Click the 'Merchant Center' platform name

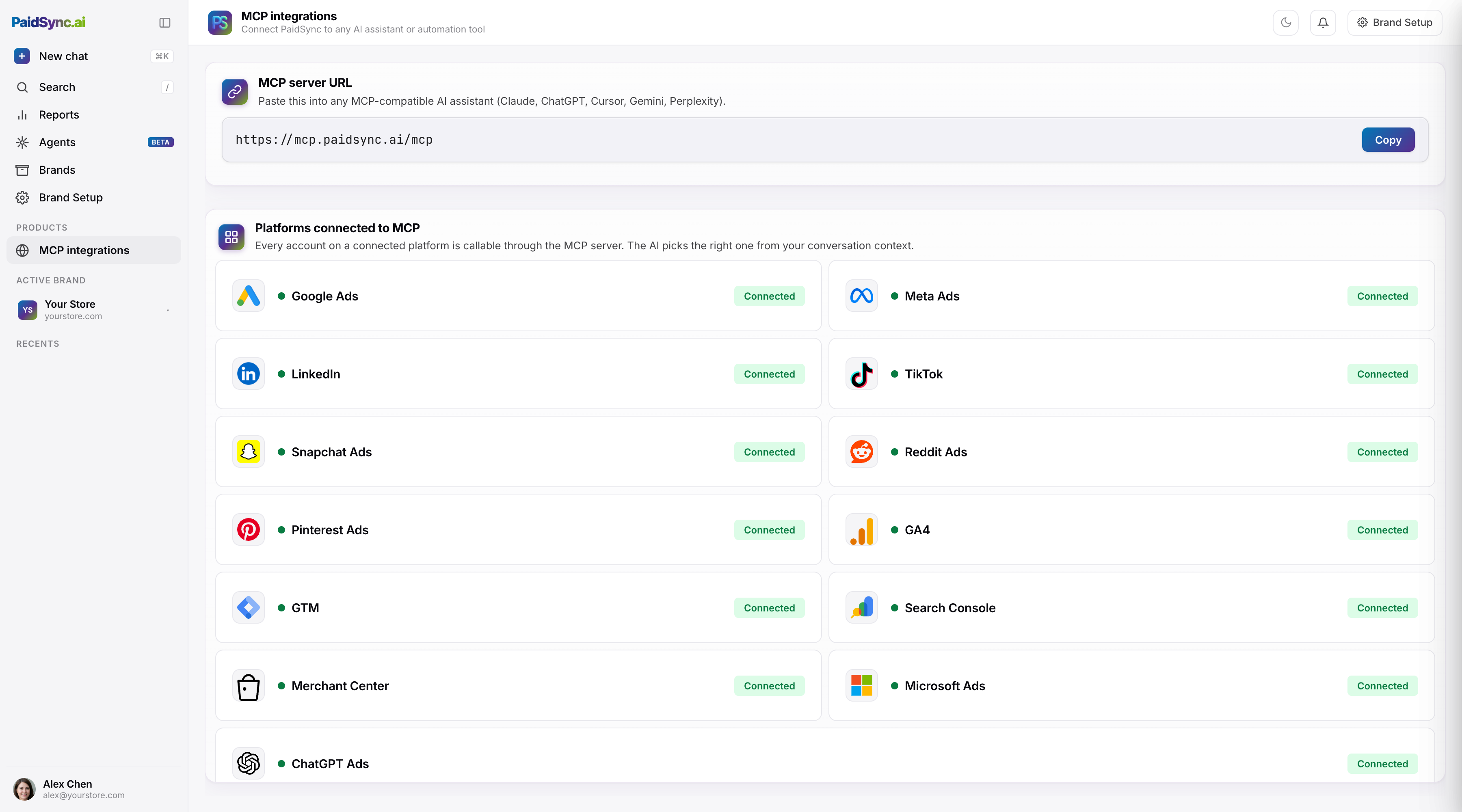click(340, 685)
